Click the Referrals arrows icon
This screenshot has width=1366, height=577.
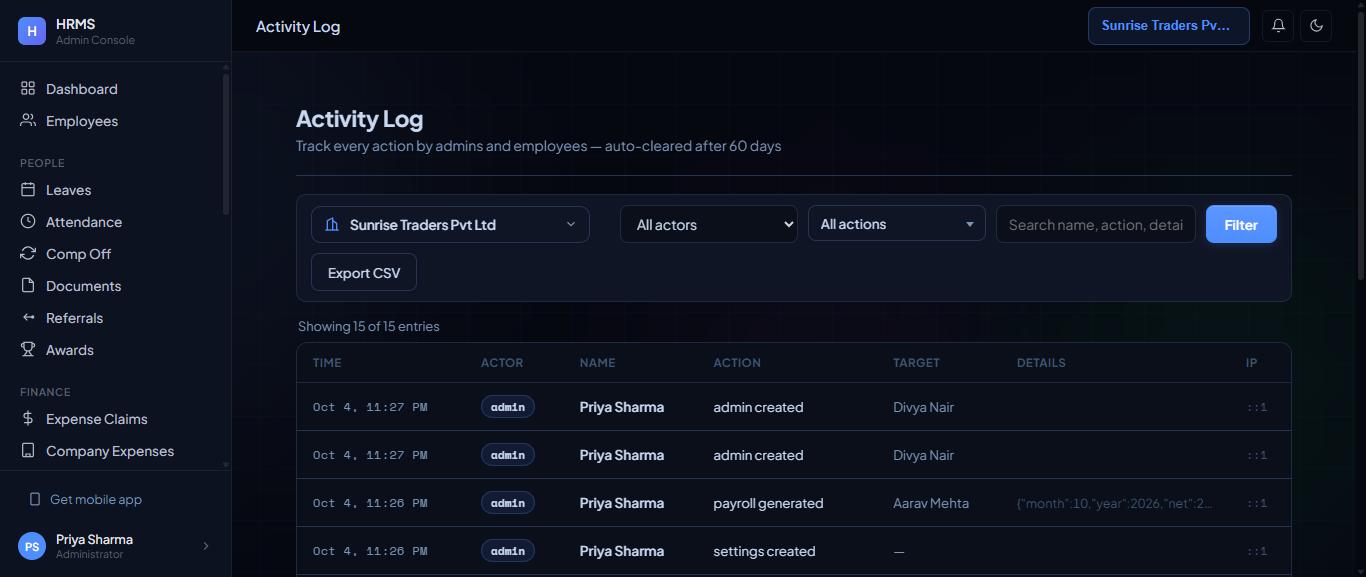(x=28, y=318)
